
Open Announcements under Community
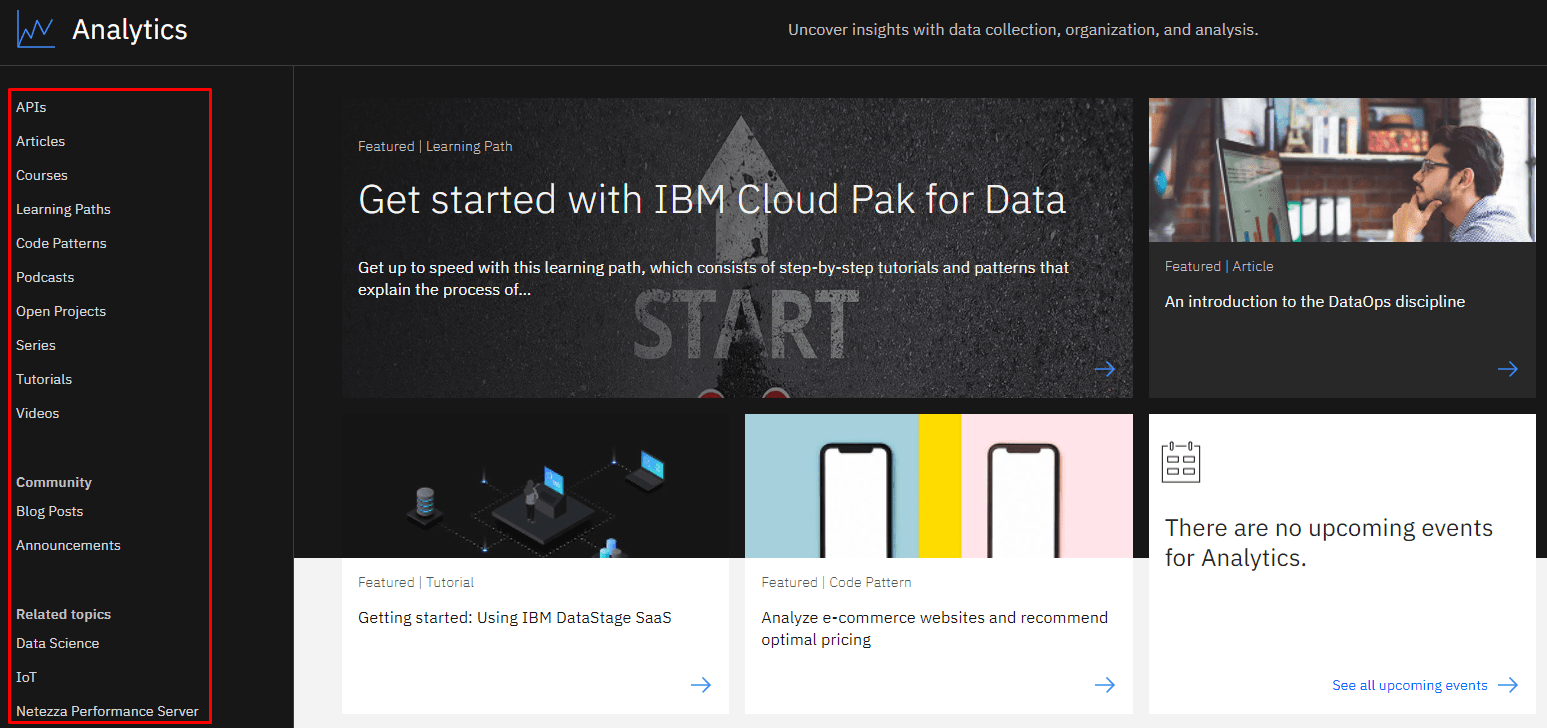68,545
